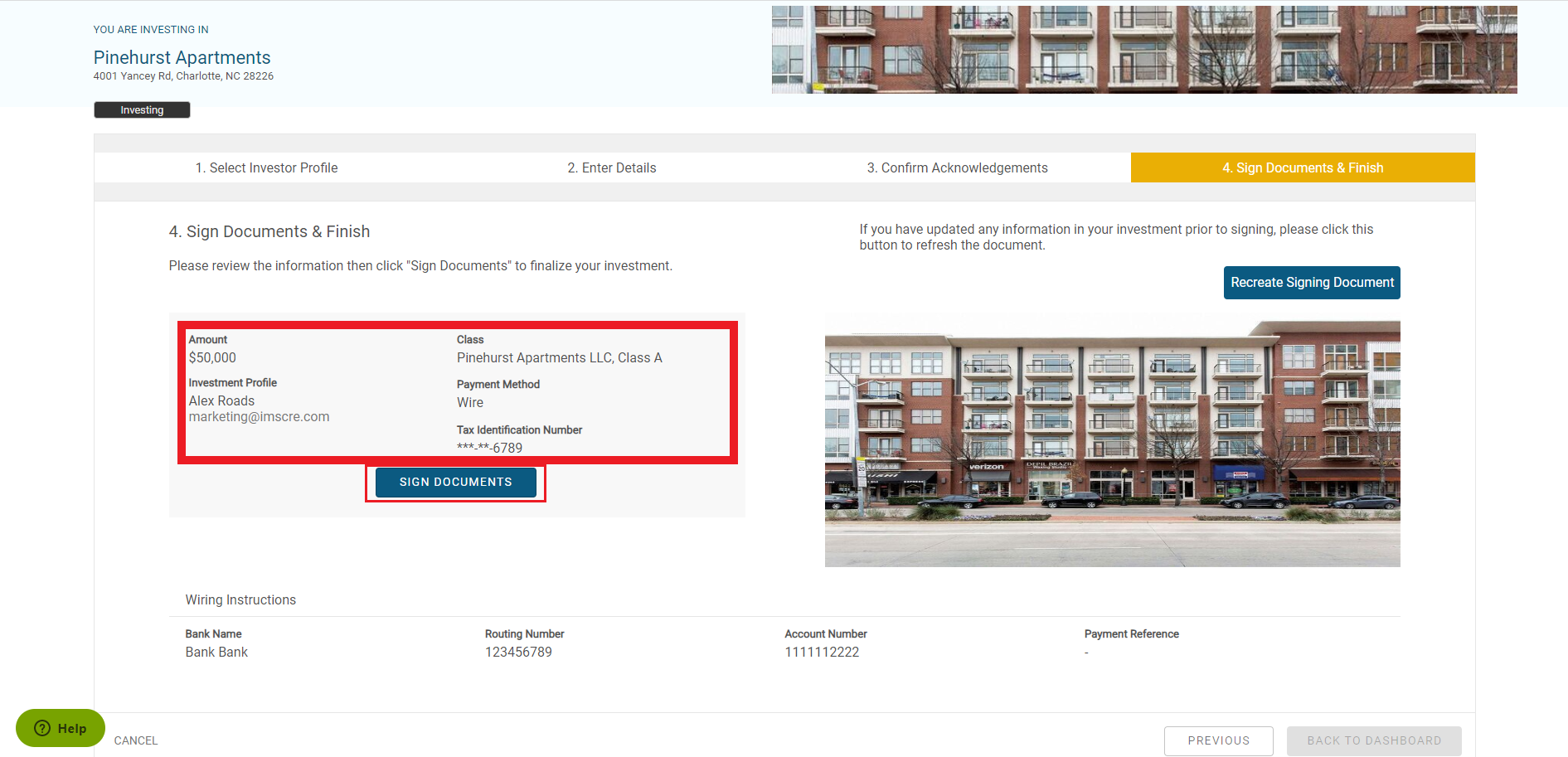Click the Wire payment method value
The height and width of the screenshot is (757, 1568).
point(470,402)
